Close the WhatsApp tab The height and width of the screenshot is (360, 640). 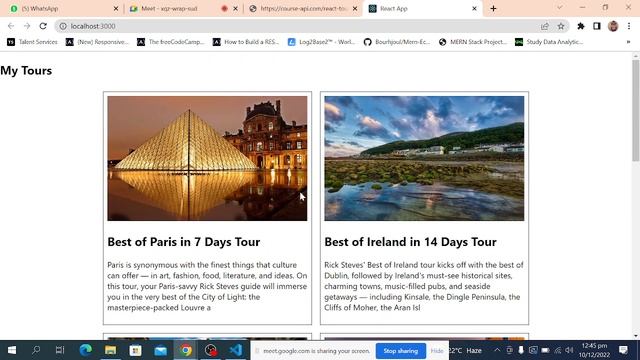116,8
